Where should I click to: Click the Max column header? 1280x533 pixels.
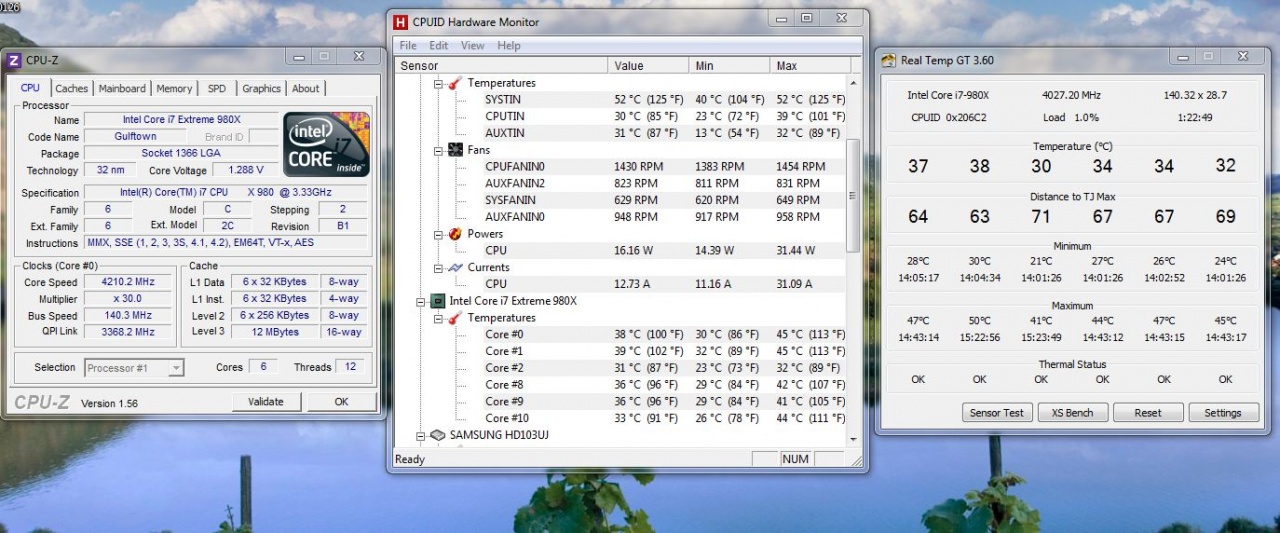coord(809,66)
